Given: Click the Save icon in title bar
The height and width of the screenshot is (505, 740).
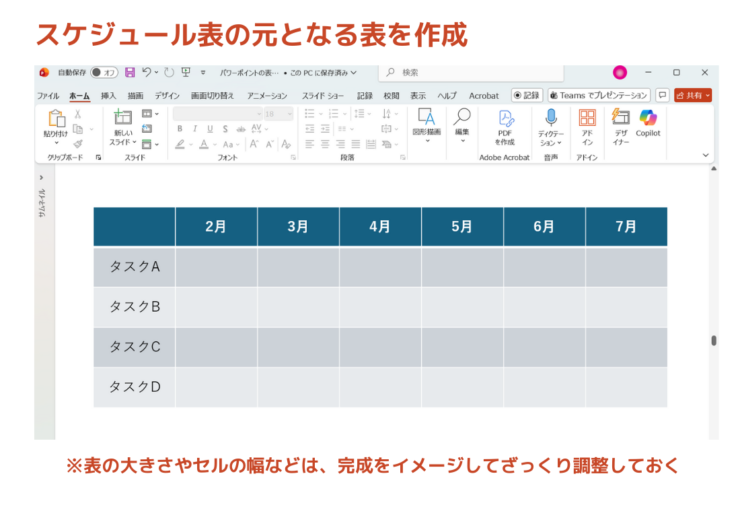Looking at the screenshot, I should [130, 72].
